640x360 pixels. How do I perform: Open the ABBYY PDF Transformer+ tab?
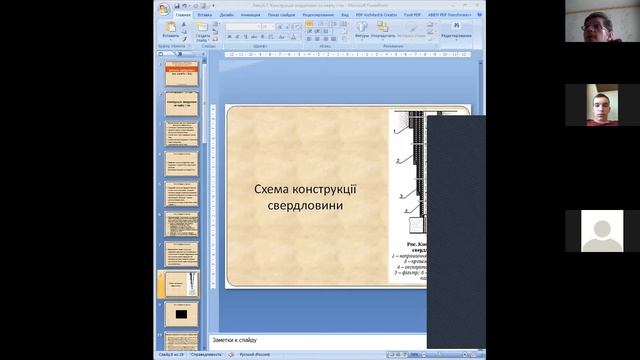coord(449,15)
